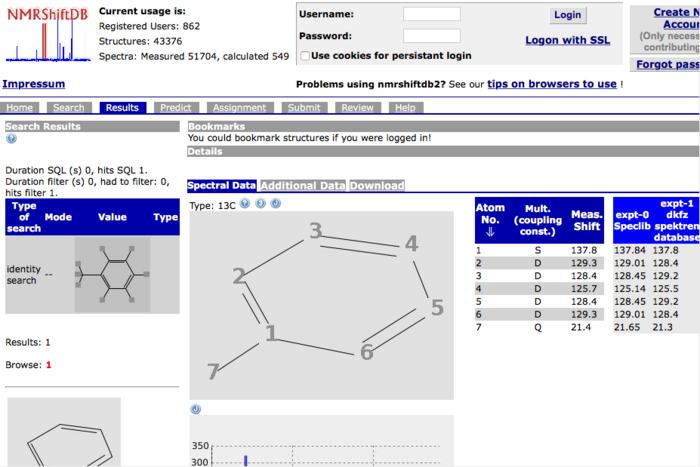Focus the Username input field

click(431, 14)
